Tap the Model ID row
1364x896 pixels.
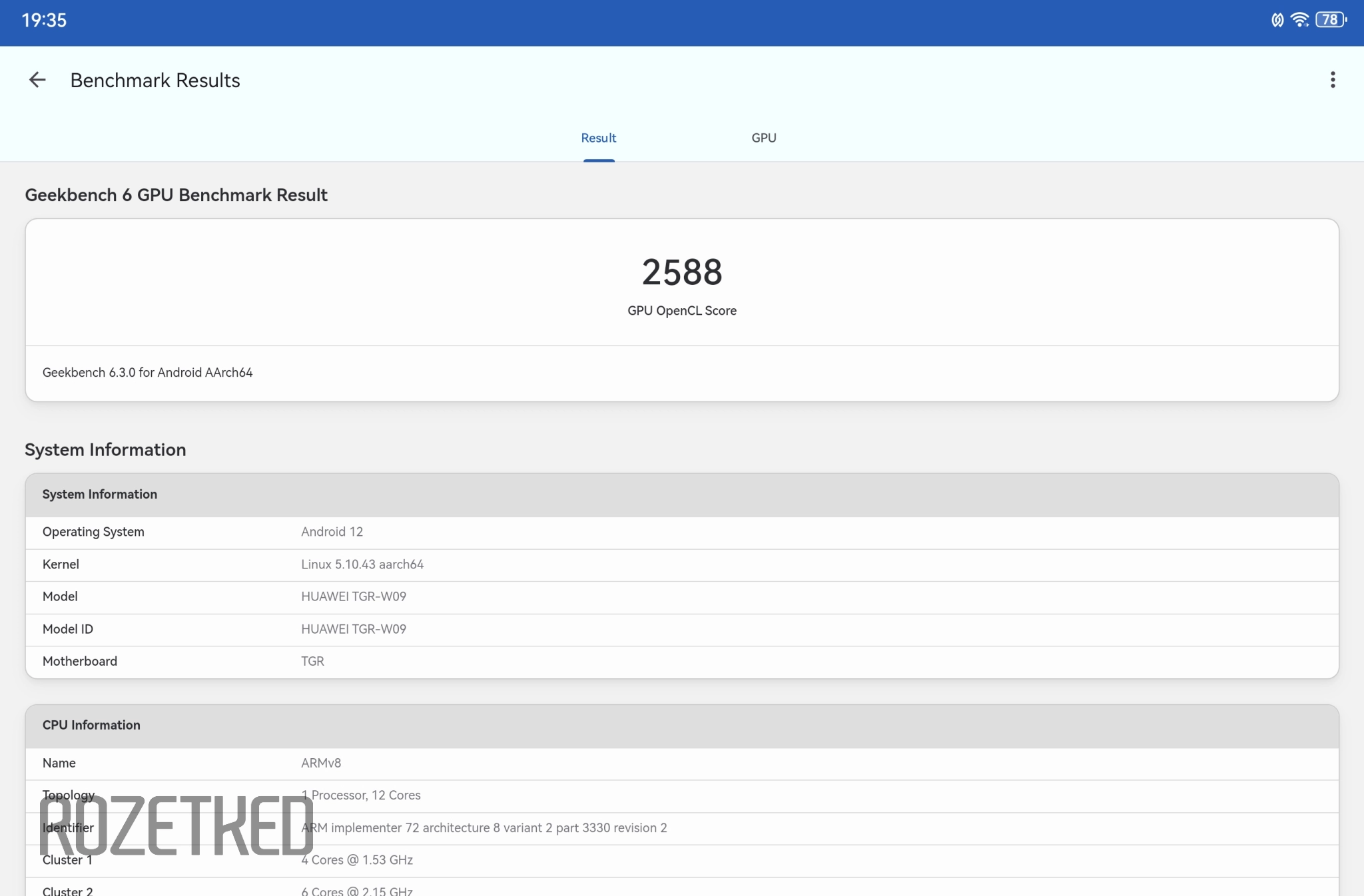point(681,629)
